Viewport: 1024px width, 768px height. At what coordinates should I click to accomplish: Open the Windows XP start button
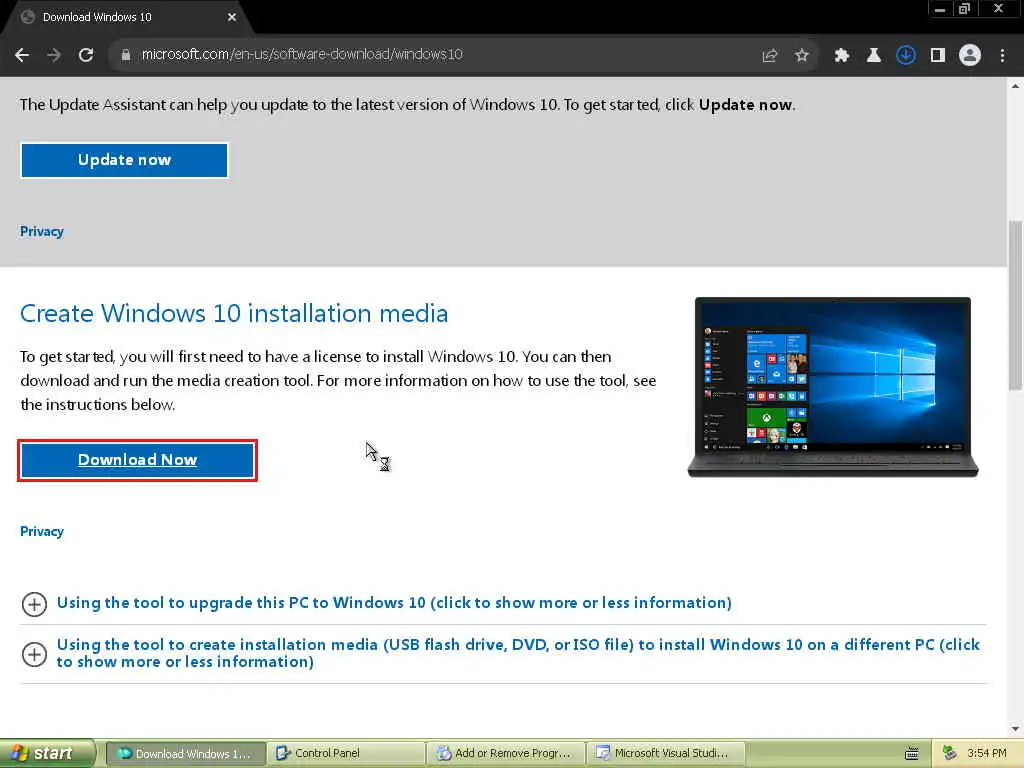pos(47,754)
